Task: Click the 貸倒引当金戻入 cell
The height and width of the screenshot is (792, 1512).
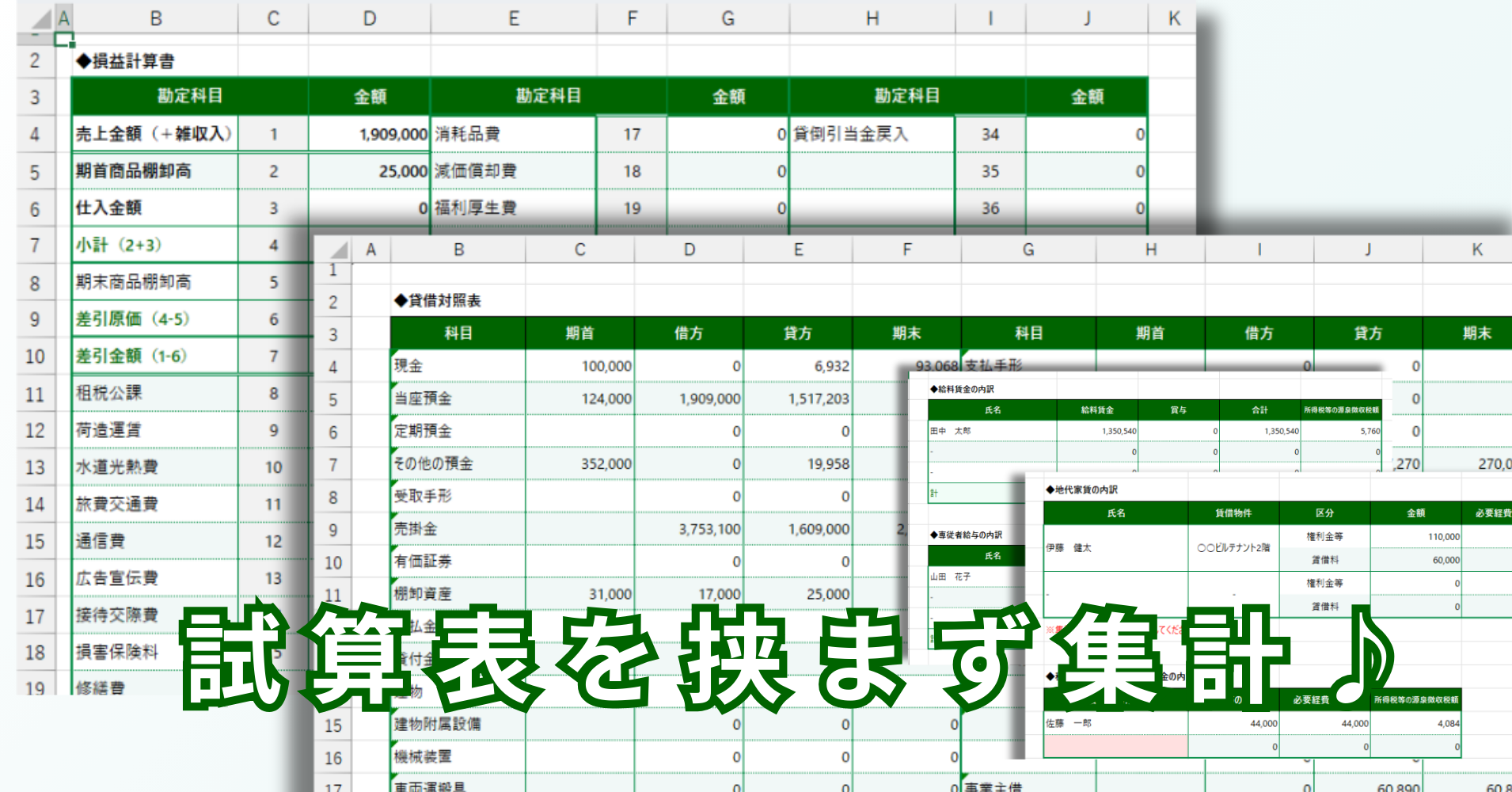Action: pos(872,134)
